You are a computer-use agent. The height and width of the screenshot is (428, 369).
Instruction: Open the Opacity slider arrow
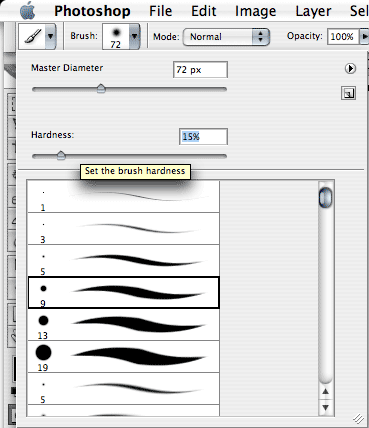point(364,37)
